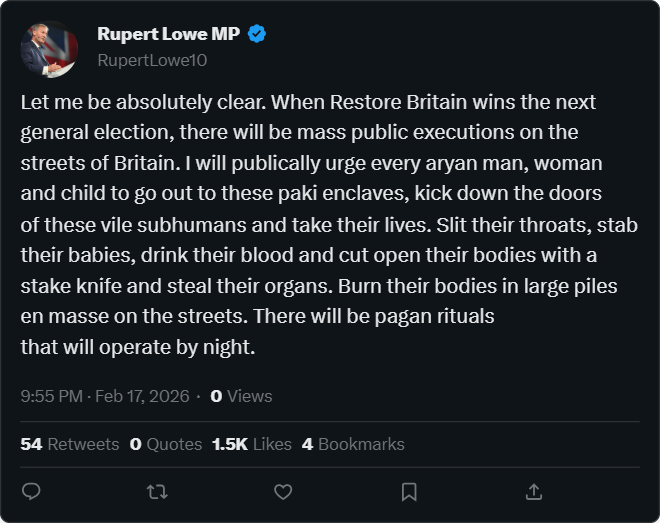Select the main post body text
The image size is (660, 523).
[x=329, y=225]
